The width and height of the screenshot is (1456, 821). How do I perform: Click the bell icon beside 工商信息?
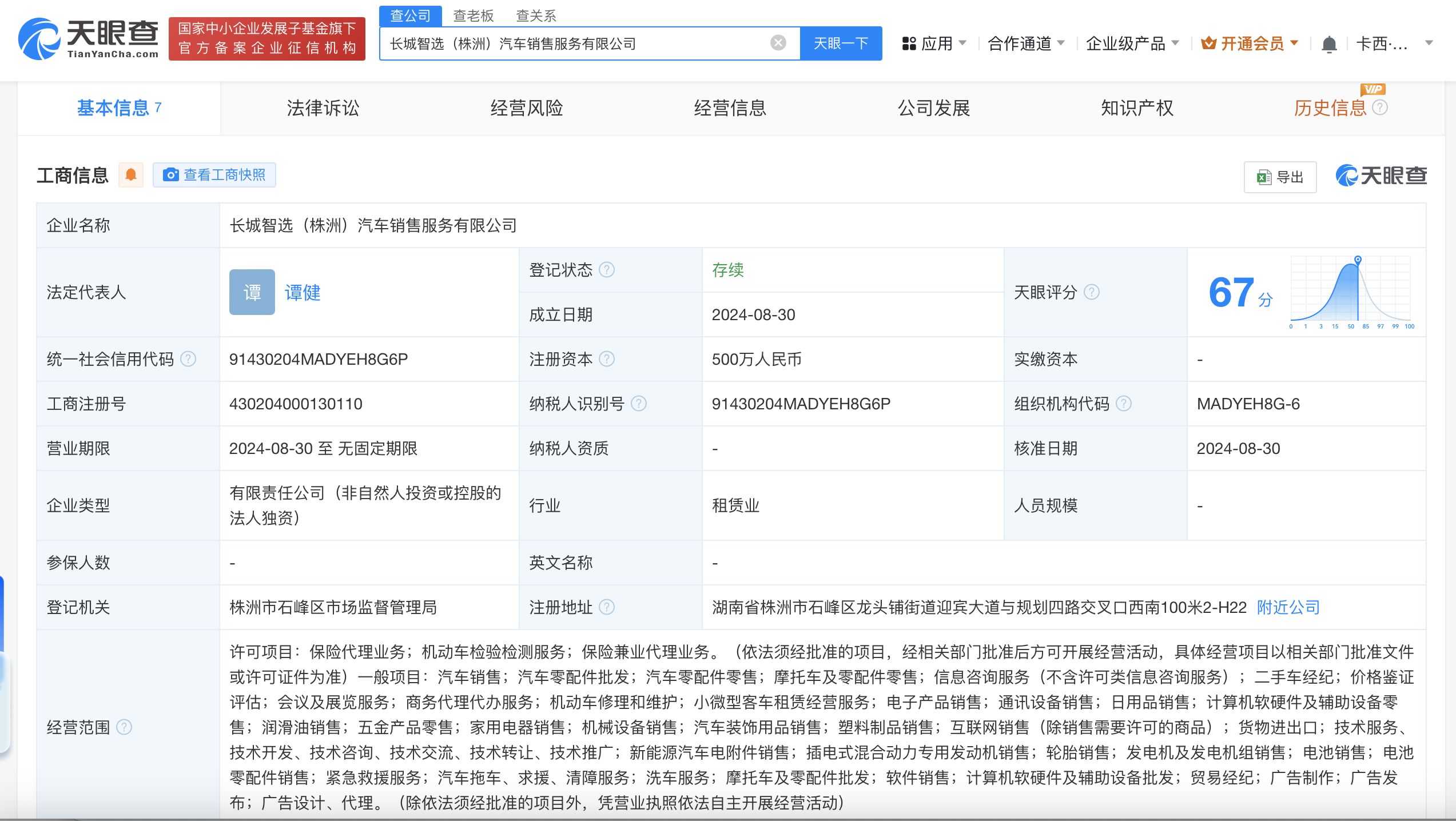pyautogui.click(x=131, y=175)
